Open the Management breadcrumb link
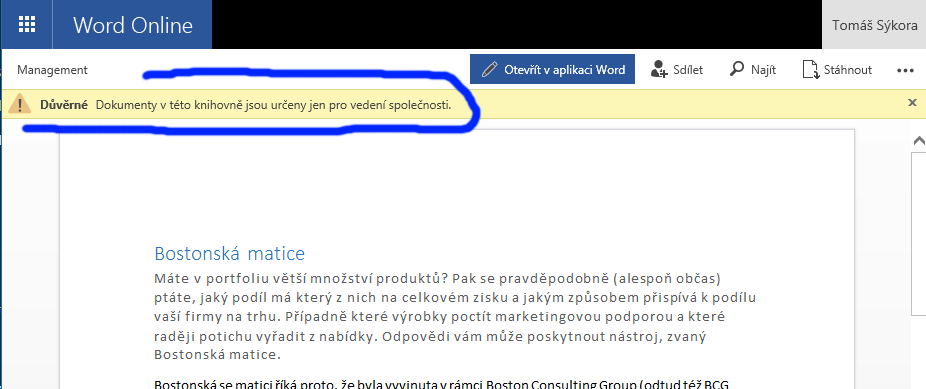926x389 pixels. click(52, 70)
